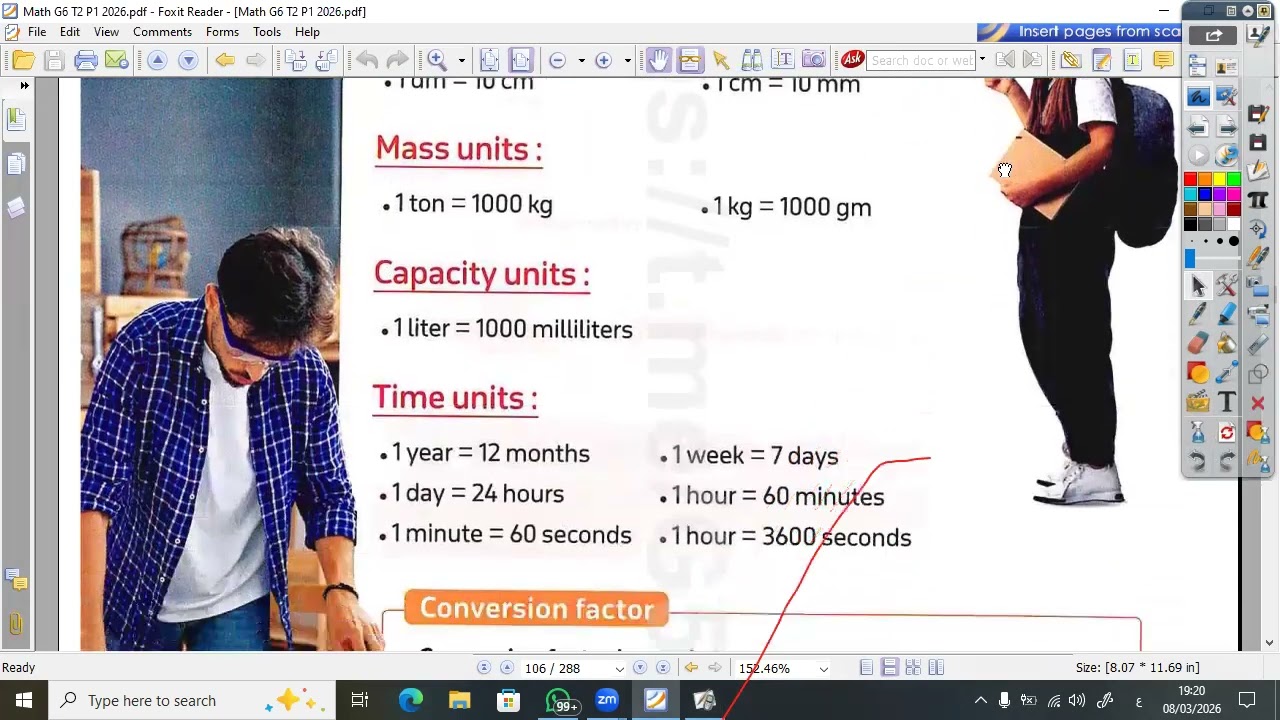Pick the red color swatch in the palette
Image resolution: width=1280 pixels, height=720 pixels.
point(1190,180)
